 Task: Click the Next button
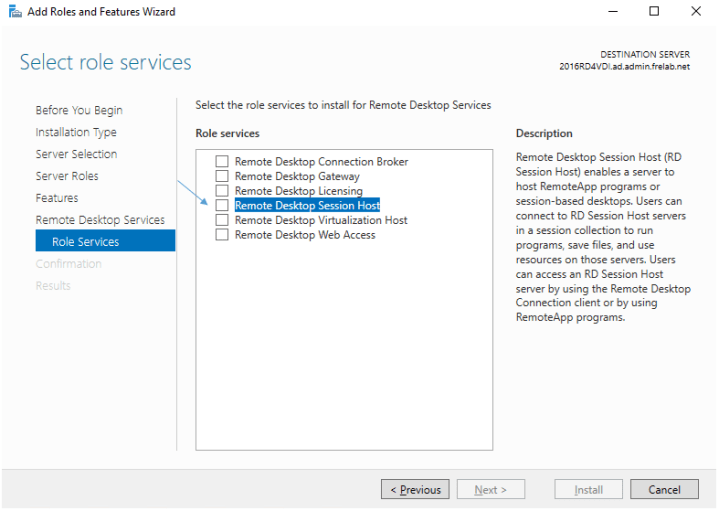(x=491, y=489)
